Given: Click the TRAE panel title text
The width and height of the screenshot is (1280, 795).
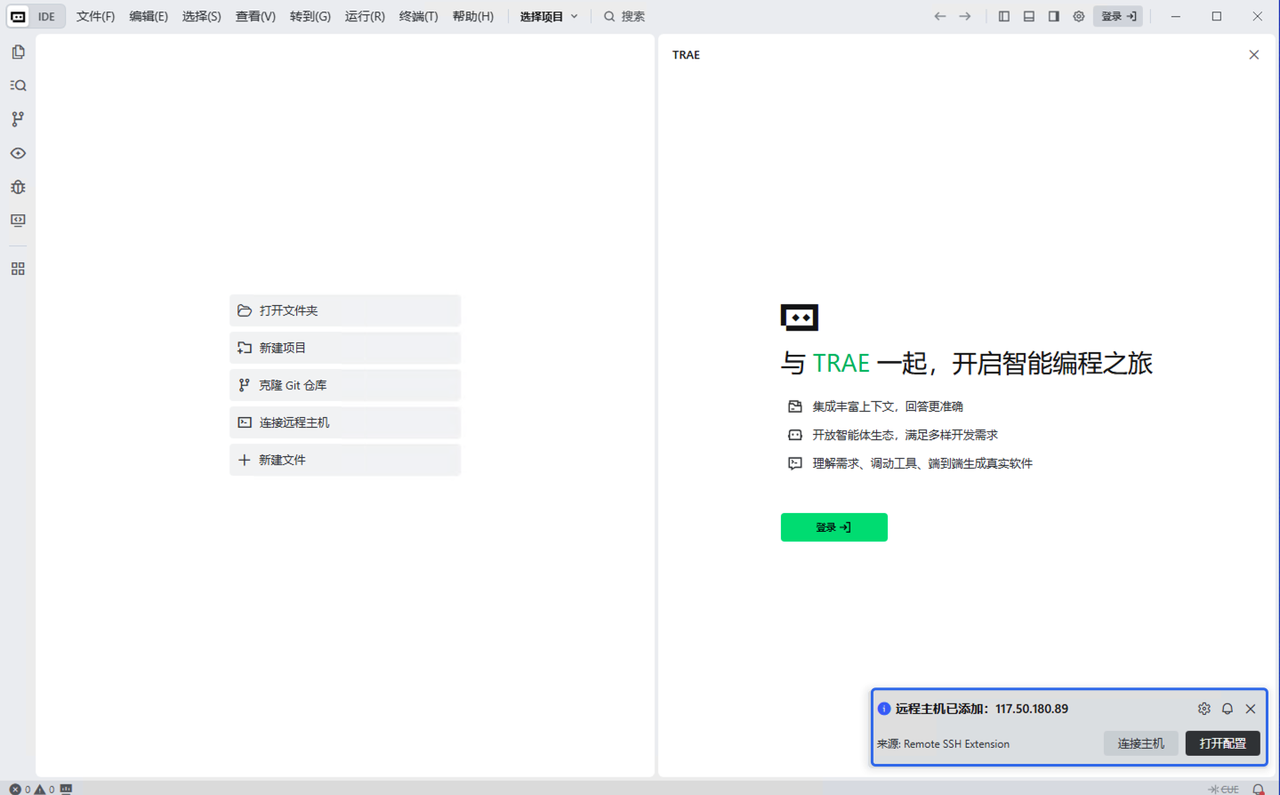Looking at the screenshot, I should 686,55.
